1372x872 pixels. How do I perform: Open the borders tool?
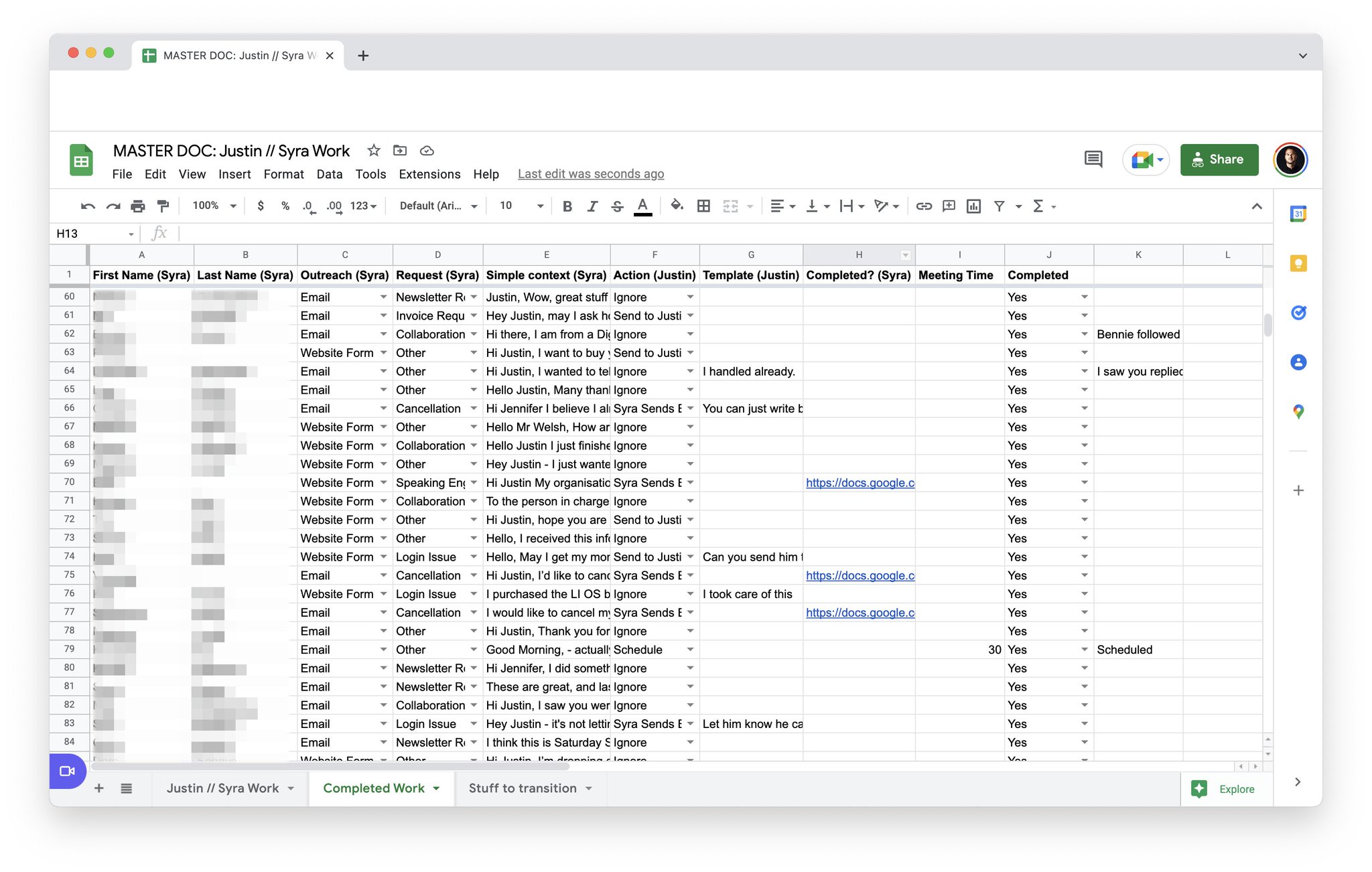[703, 206]
